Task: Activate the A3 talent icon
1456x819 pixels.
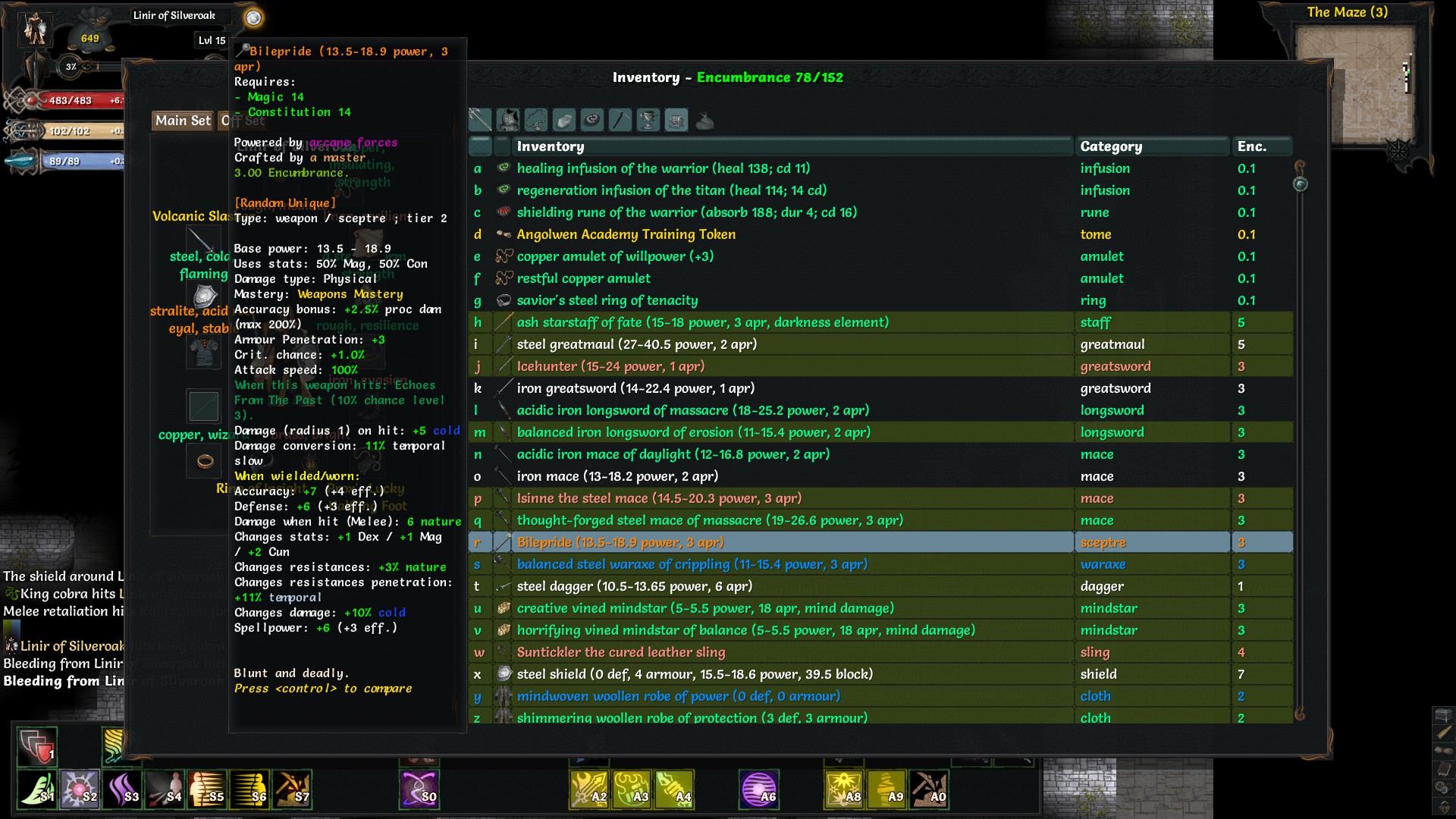Action: (632, 789)
